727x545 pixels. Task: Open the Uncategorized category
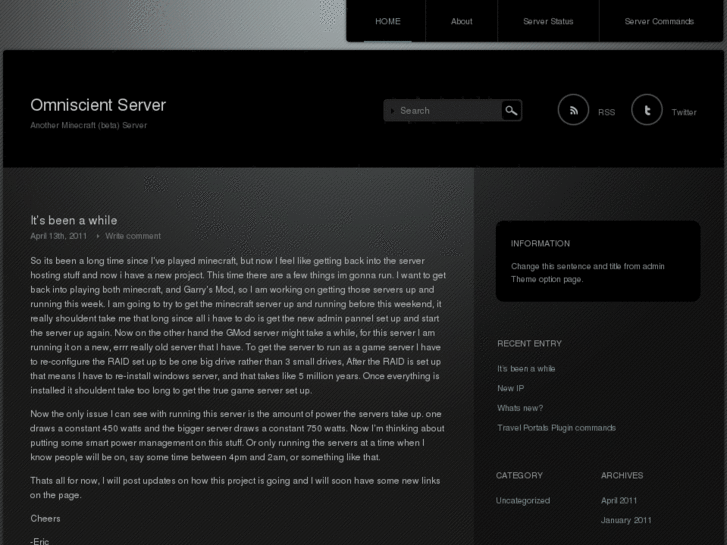pos(523,500)
